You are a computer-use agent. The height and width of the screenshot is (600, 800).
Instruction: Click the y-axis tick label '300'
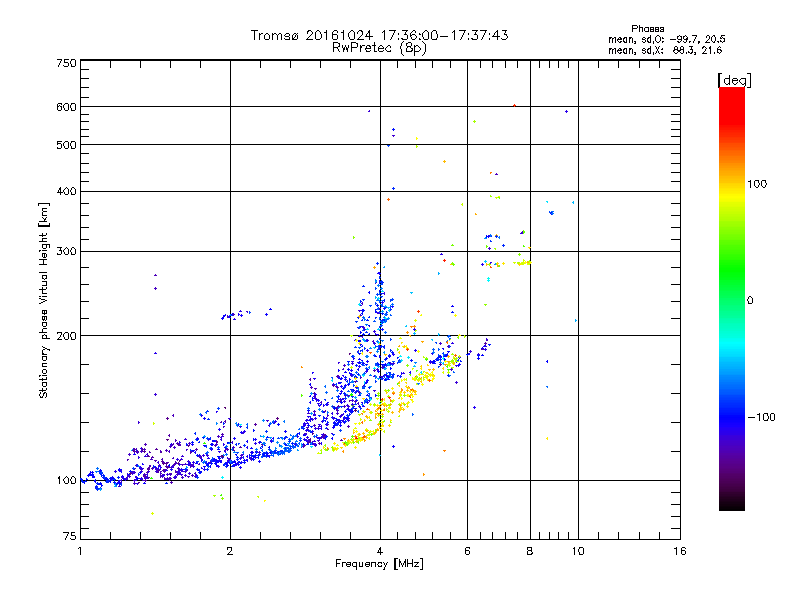[x=67, y=251]
